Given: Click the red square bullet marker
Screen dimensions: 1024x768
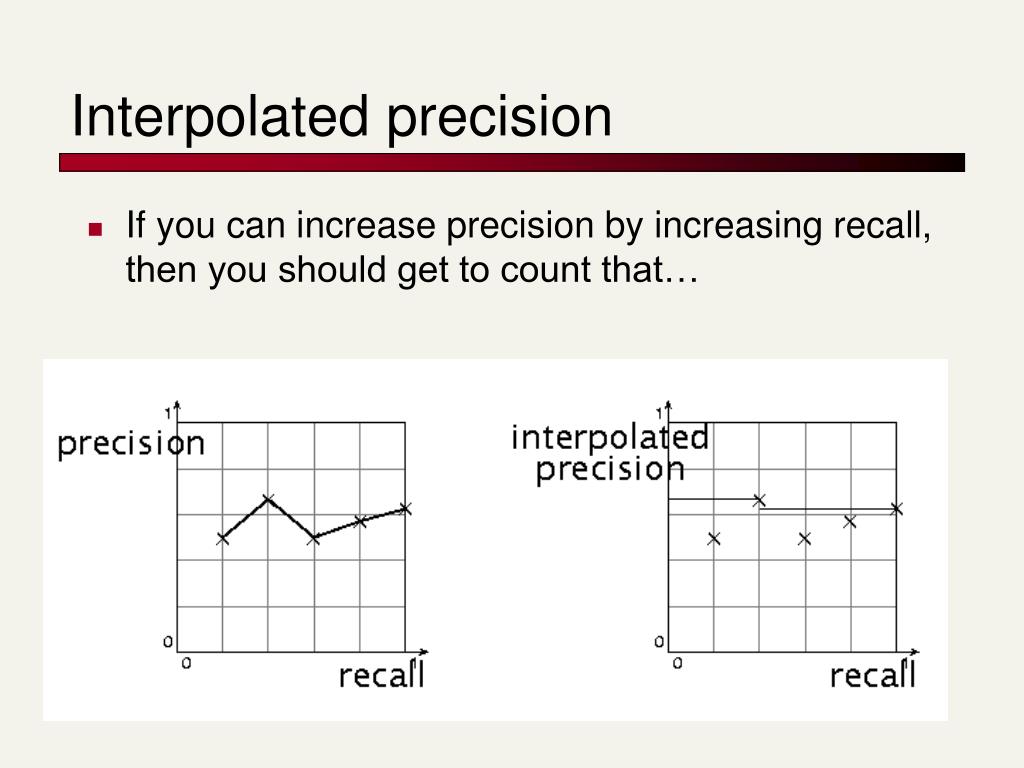Looking at the screenshot, I should coord(95,229).
